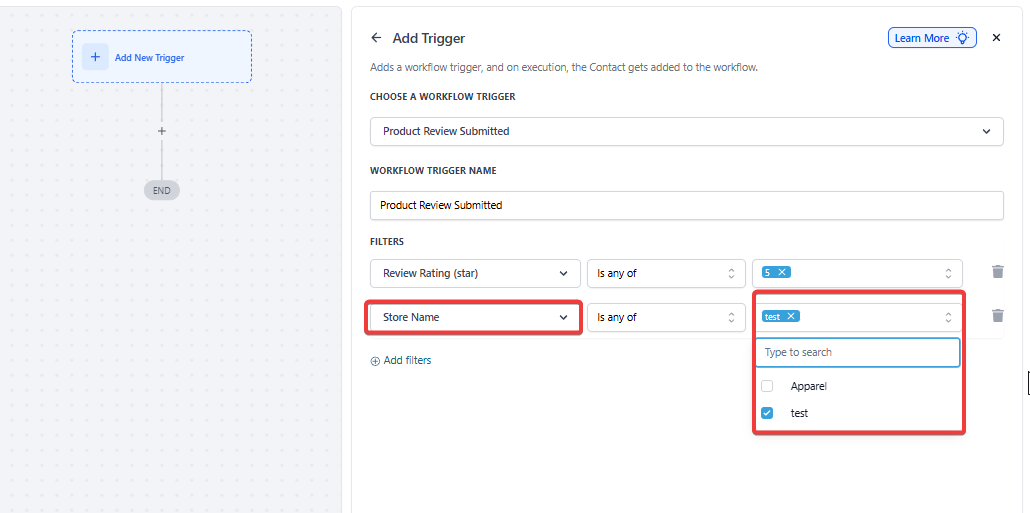The height and width of the screenshot is (513, 1030).
Task: Remove the 5 rating tag
Action: [782, 272]
